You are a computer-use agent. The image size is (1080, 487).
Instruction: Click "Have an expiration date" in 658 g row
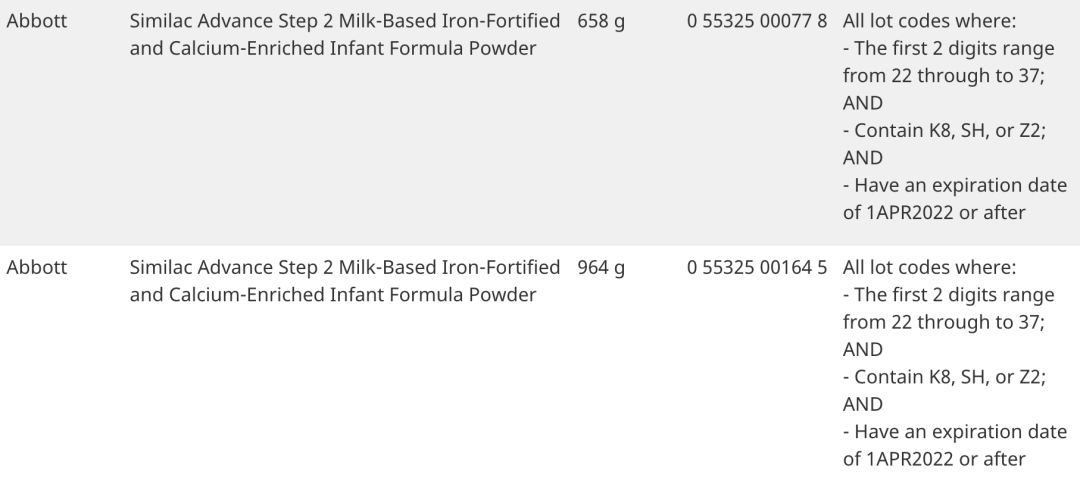tap(954, 185)
